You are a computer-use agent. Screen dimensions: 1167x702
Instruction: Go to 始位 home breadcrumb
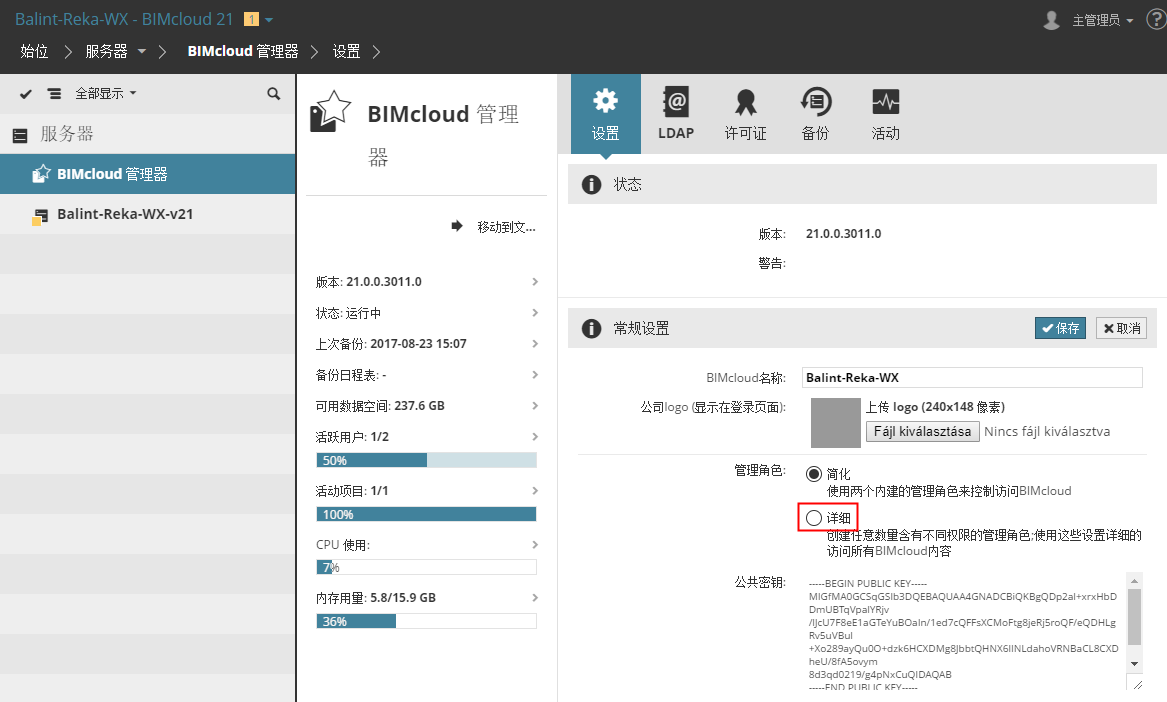(34, 51)
